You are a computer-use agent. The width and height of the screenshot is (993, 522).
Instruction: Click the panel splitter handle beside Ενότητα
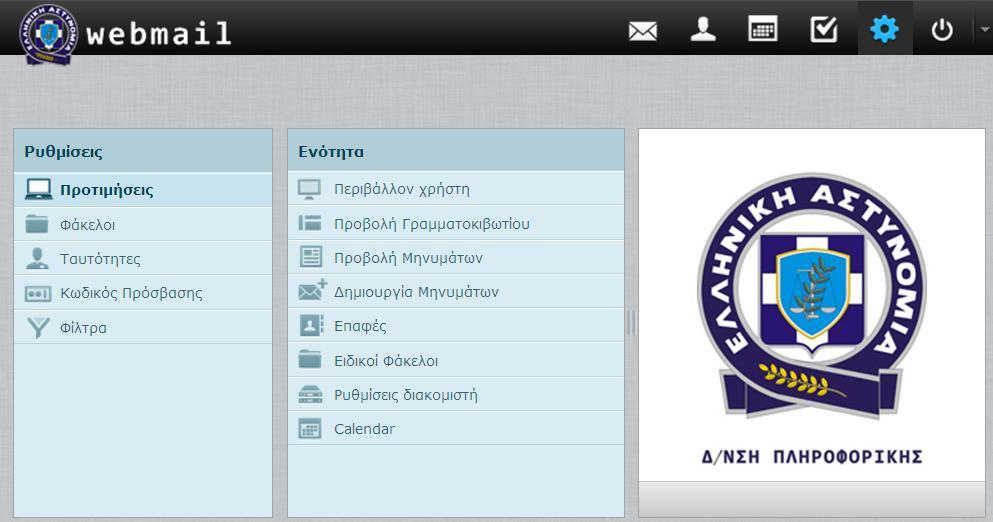[631, 323]
